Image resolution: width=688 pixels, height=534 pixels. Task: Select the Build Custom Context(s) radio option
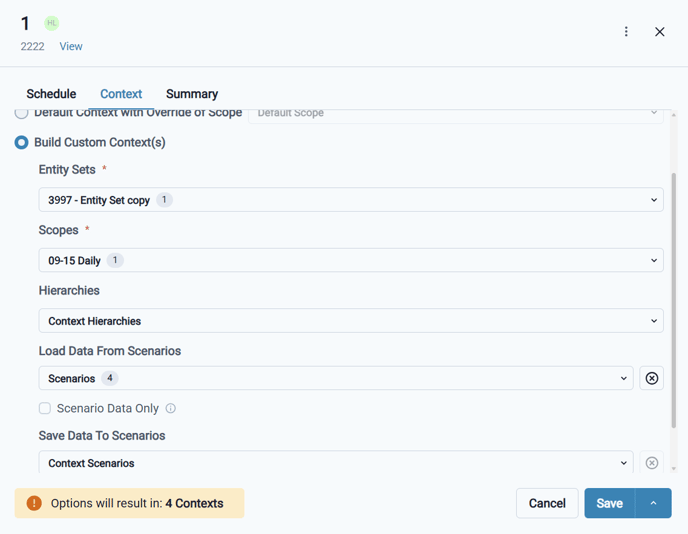tap(21, 143)
